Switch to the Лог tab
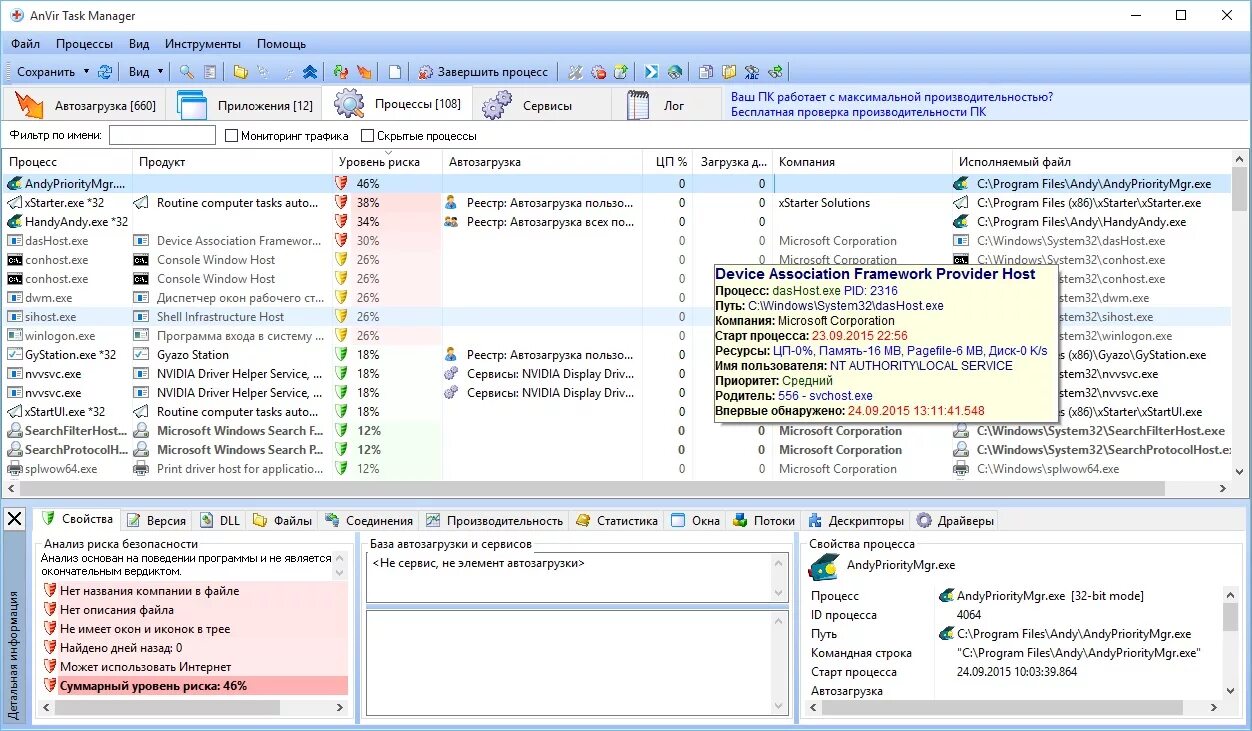The width and height of the screenshot is (1252, 731). (x=666, y=105)
